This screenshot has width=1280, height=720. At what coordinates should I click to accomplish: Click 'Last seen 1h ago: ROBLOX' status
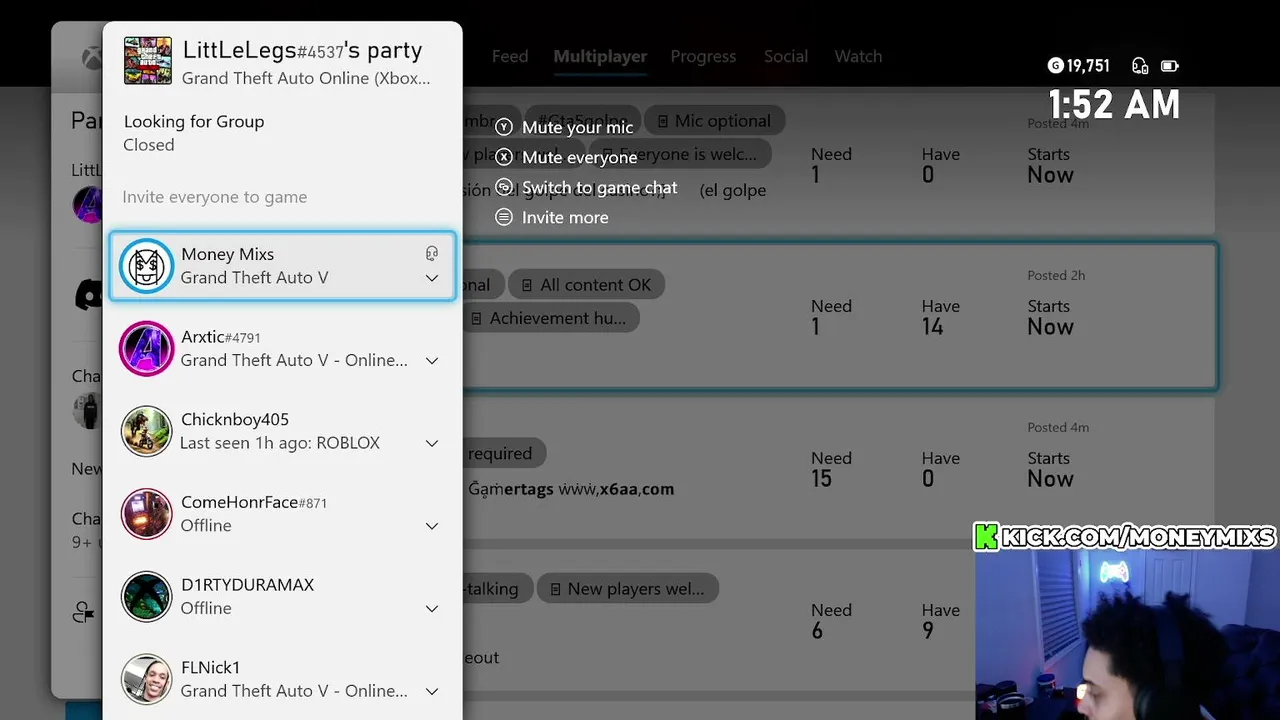pyautogui.click(x=280, y=443)
